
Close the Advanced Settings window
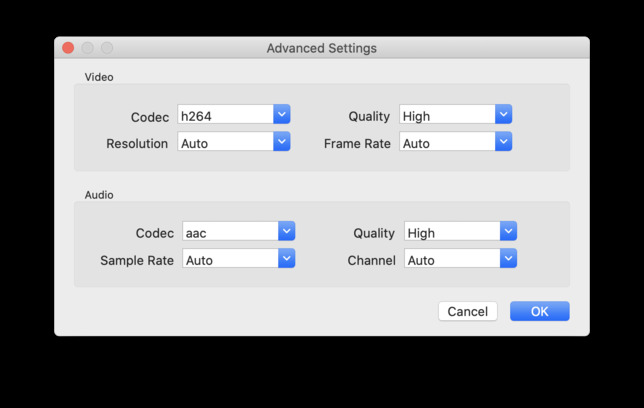click(x=68, y=48)
